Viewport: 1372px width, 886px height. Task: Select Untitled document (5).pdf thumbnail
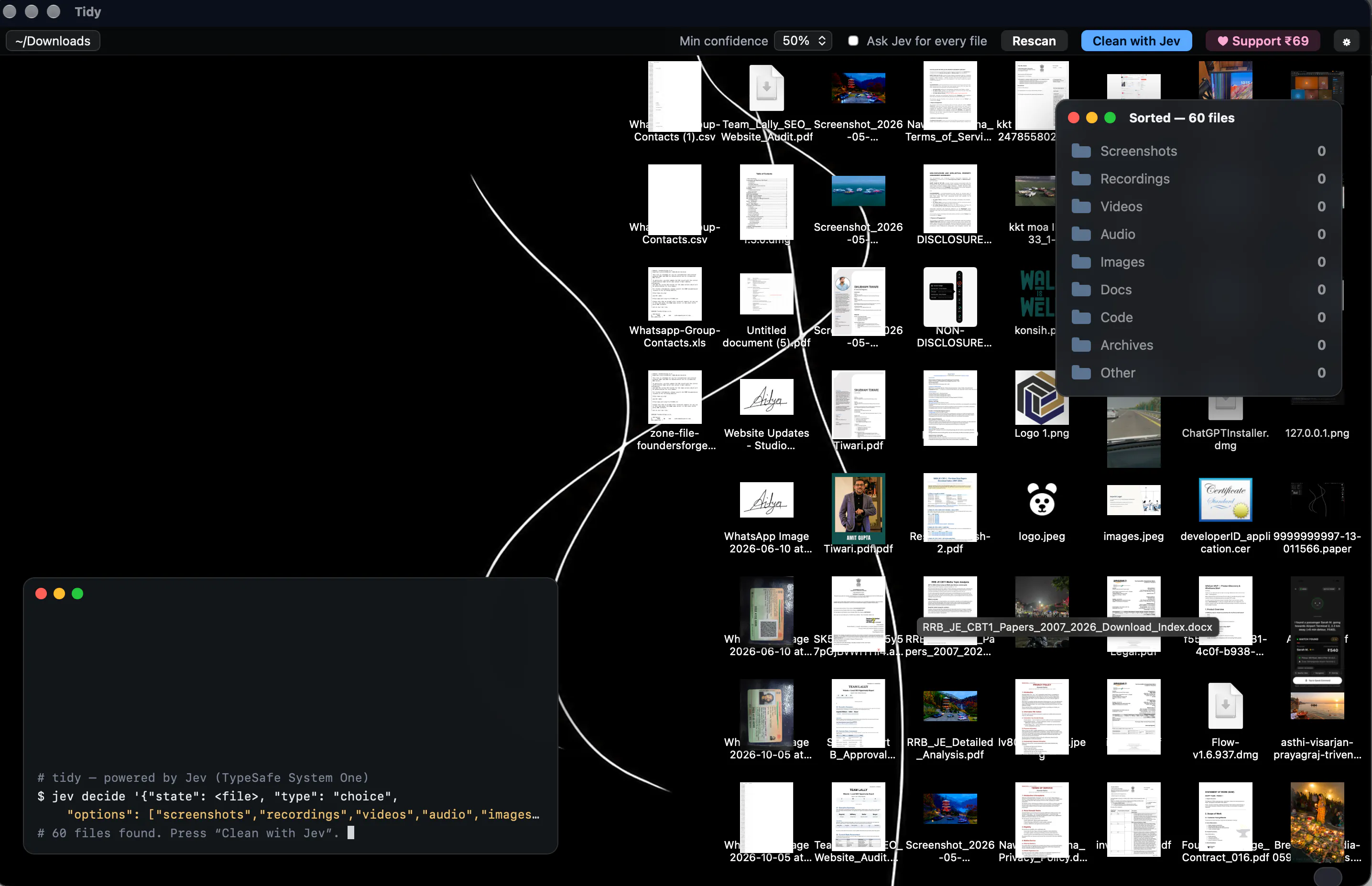tap(766, 294)
